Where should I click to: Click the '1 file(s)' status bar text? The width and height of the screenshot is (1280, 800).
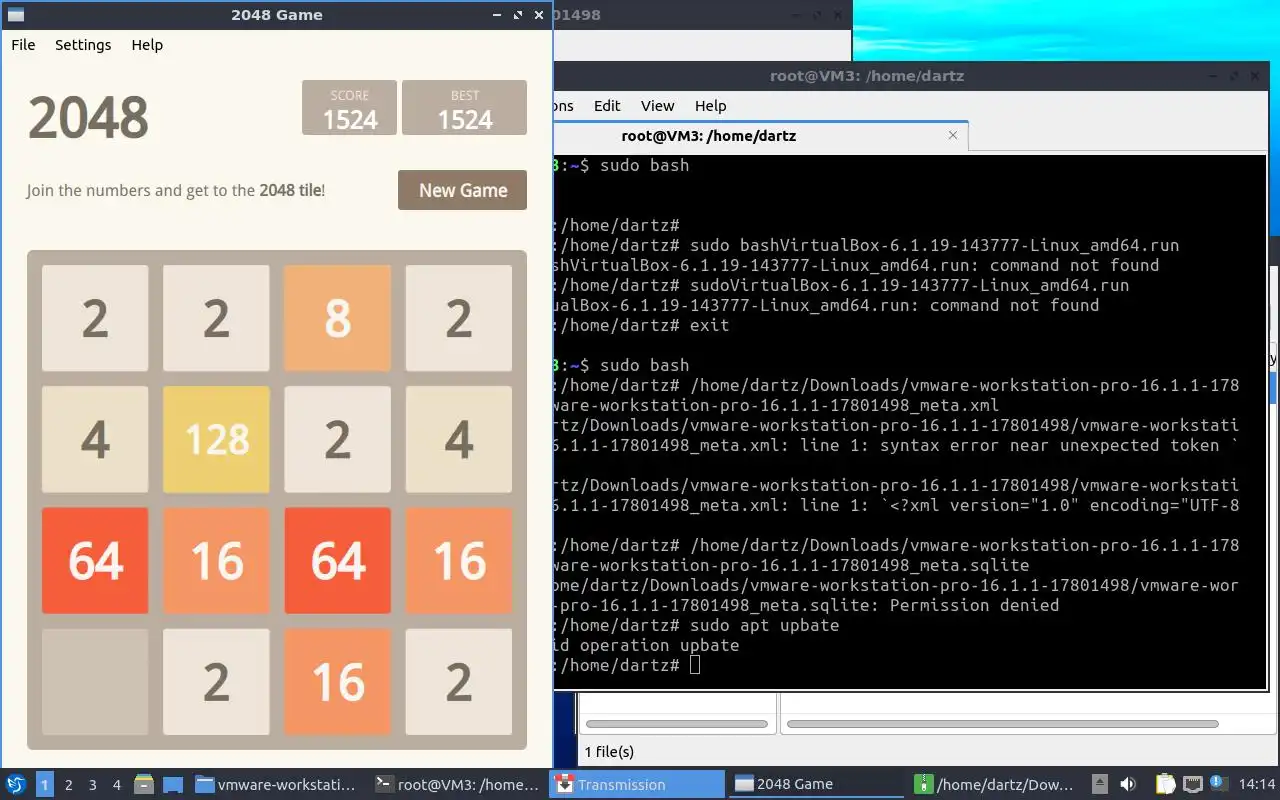(609, 751)
